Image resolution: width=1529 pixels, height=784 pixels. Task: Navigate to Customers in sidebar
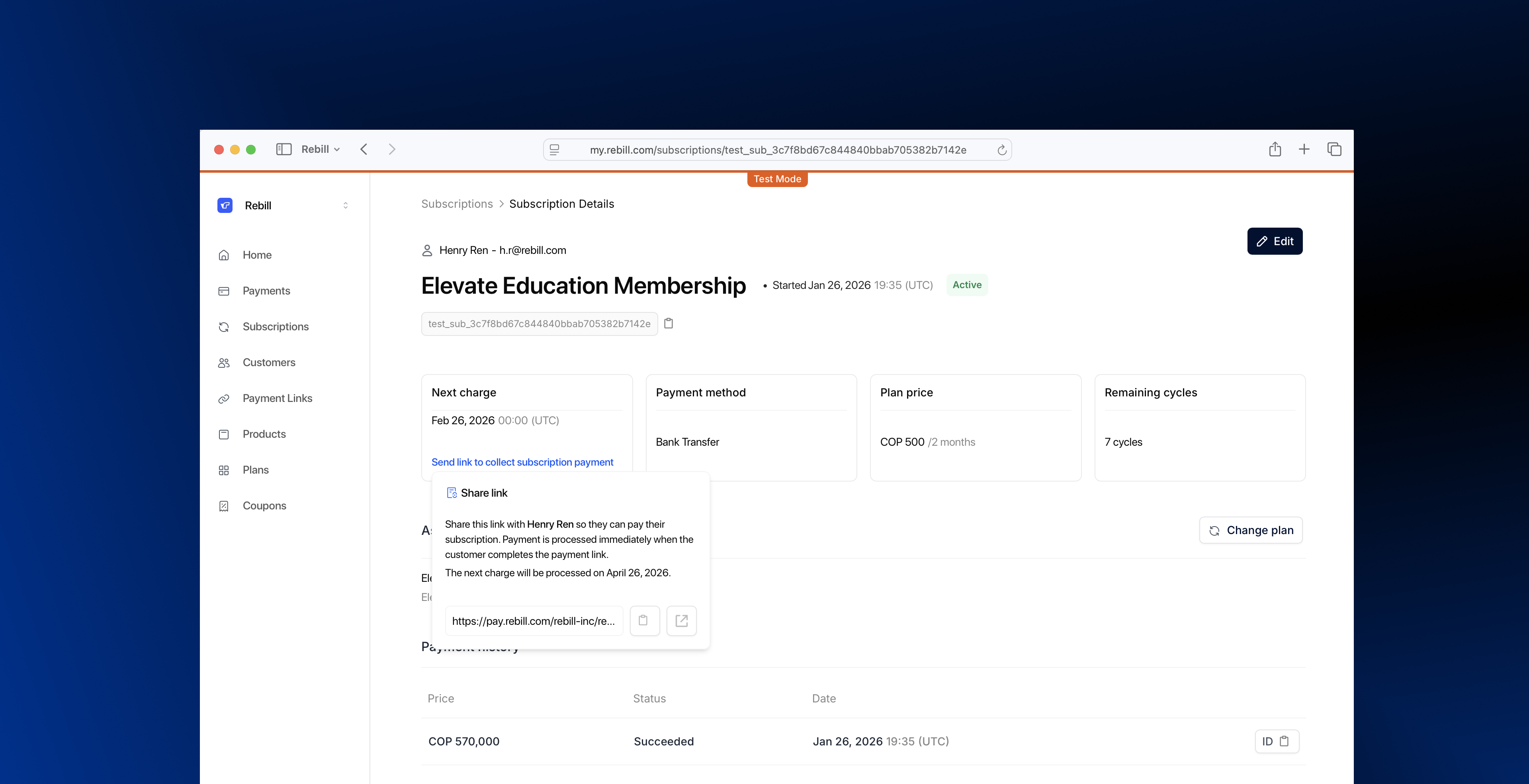[x=268, y=362]
